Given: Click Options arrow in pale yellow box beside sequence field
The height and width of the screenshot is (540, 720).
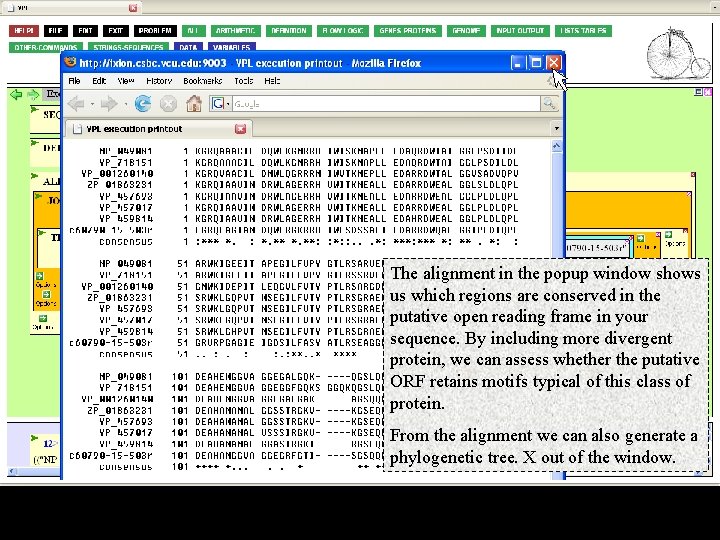Looking at the screenshot, I should 669,235.
